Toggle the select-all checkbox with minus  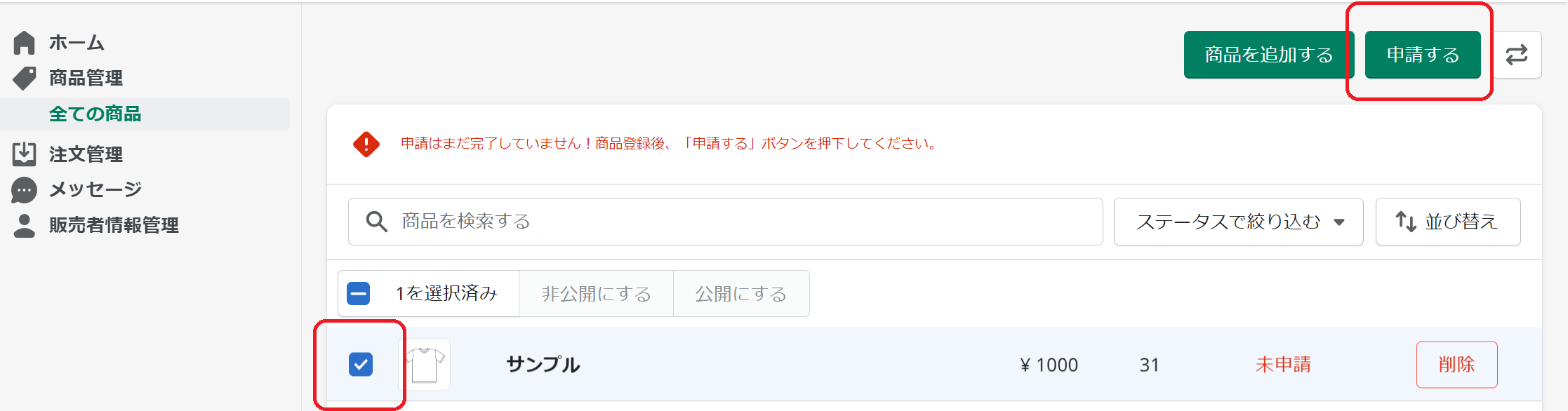click(x=359, y=293)
